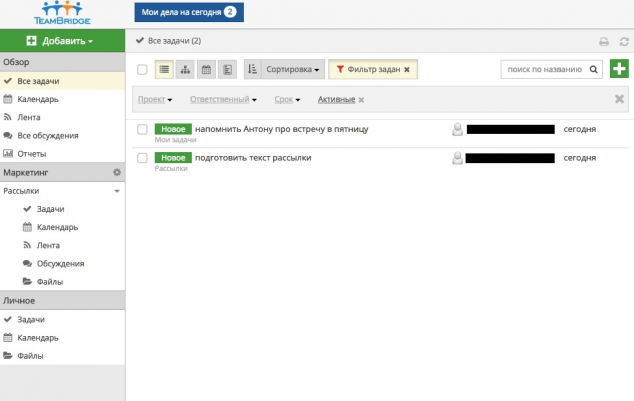Open Обсуждения under Рассылки
Viewport: 634px width, 401px height.
pyautogui.click(x=62, y=264)
